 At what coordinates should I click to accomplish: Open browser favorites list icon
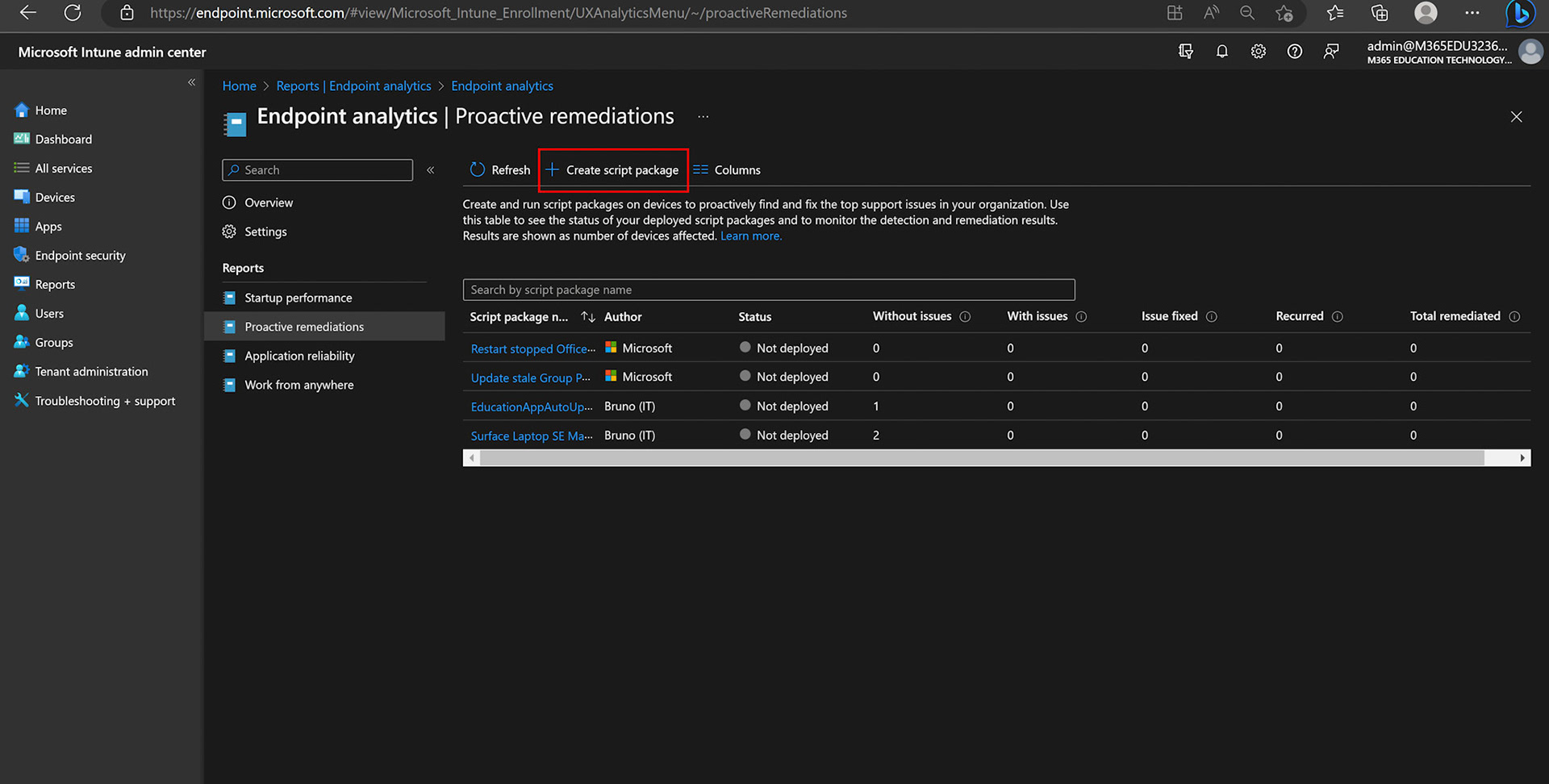coord(1335,13)
